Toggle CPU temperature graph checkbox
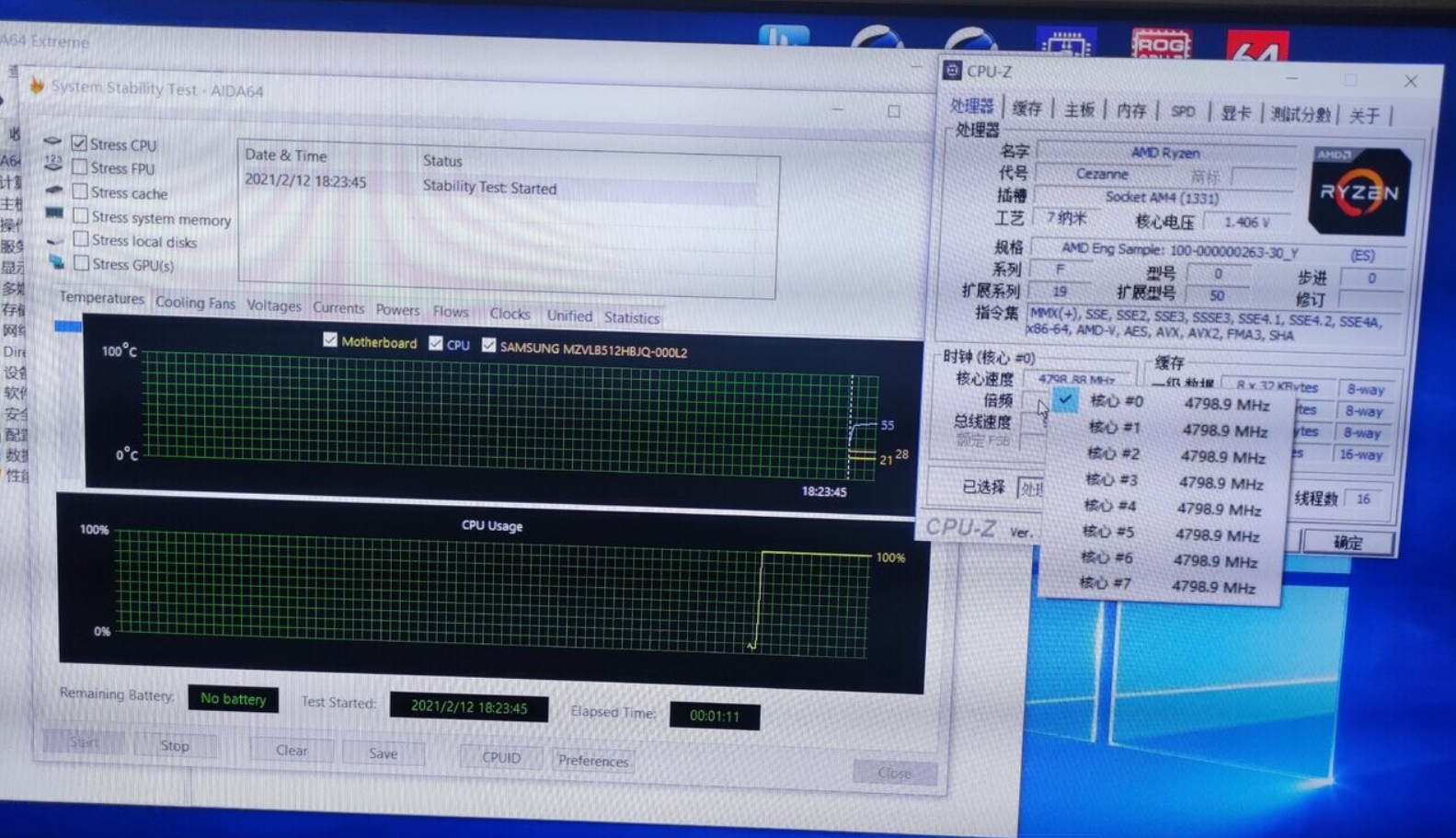 436,343
